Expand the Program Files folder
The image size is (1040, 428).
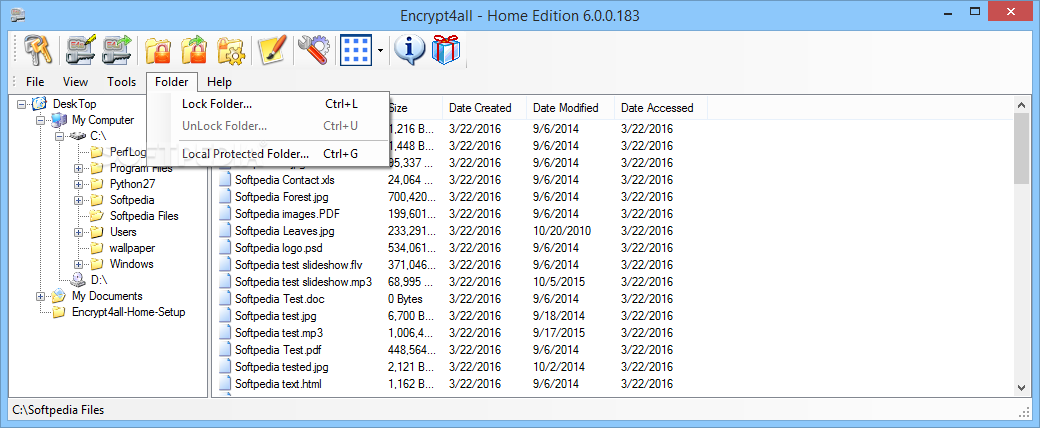(78, 168)
